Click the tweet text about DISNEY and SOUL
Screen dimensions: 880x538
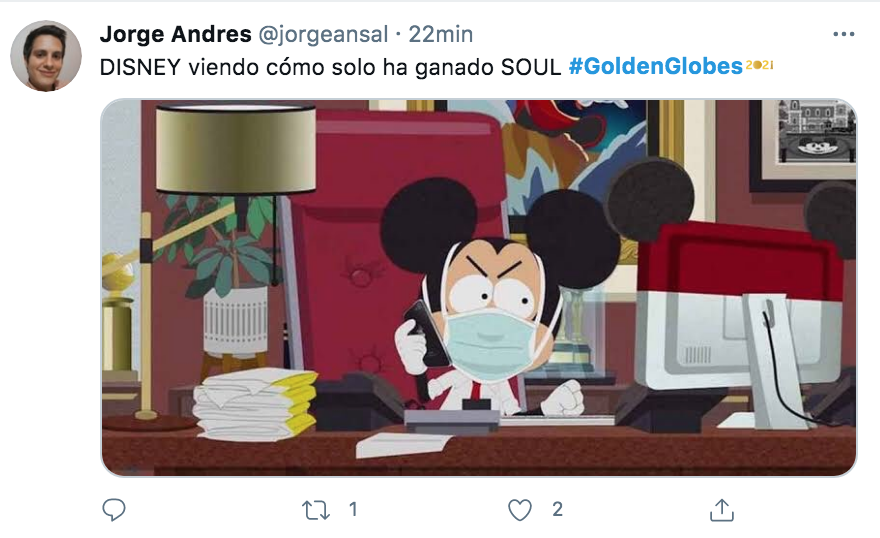(x=331, y=67)
